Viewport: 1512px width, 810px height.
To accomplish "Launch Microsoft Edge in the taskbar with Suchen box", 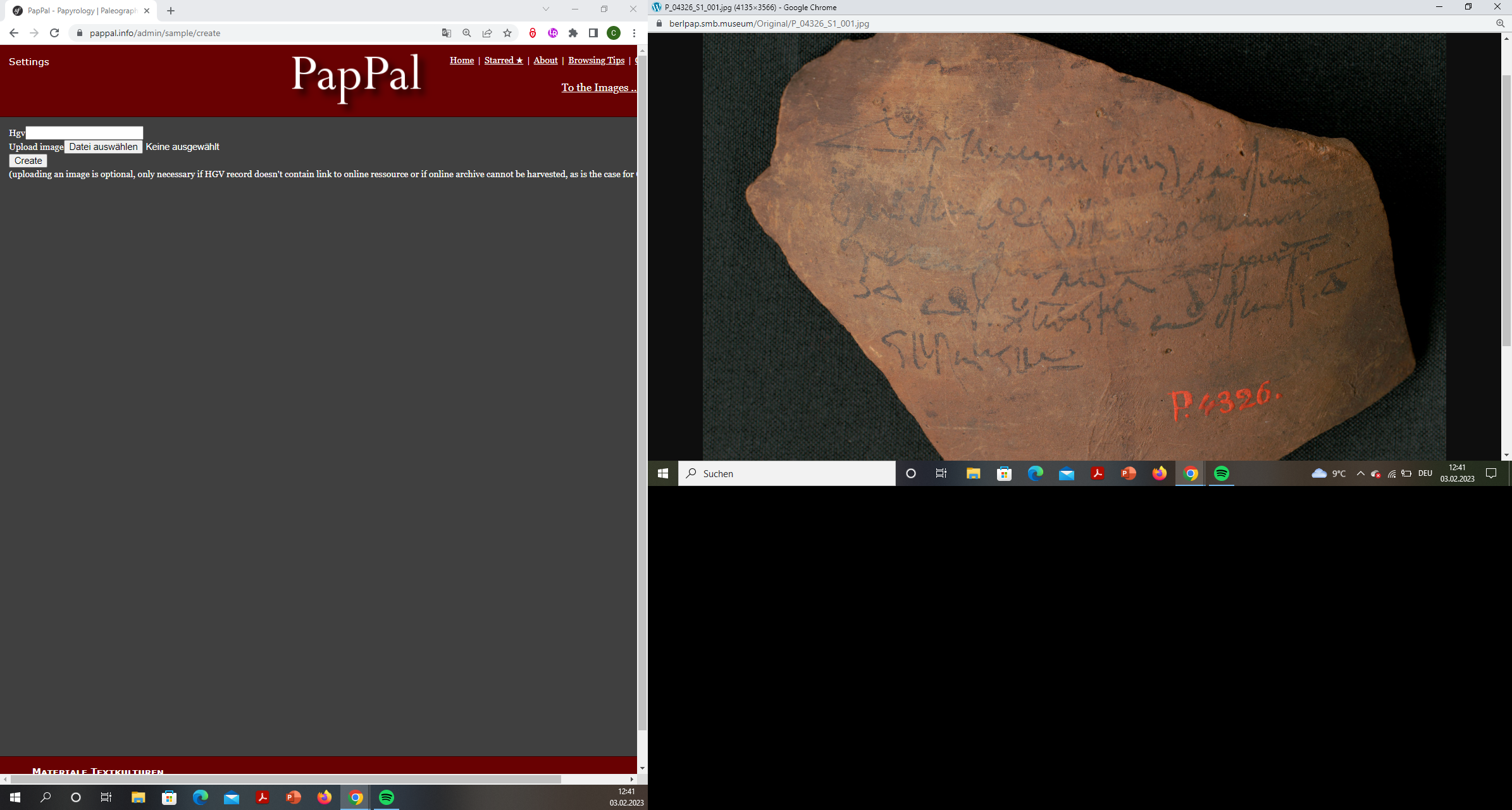I will pyautogui.click(x=1035, y=473).
